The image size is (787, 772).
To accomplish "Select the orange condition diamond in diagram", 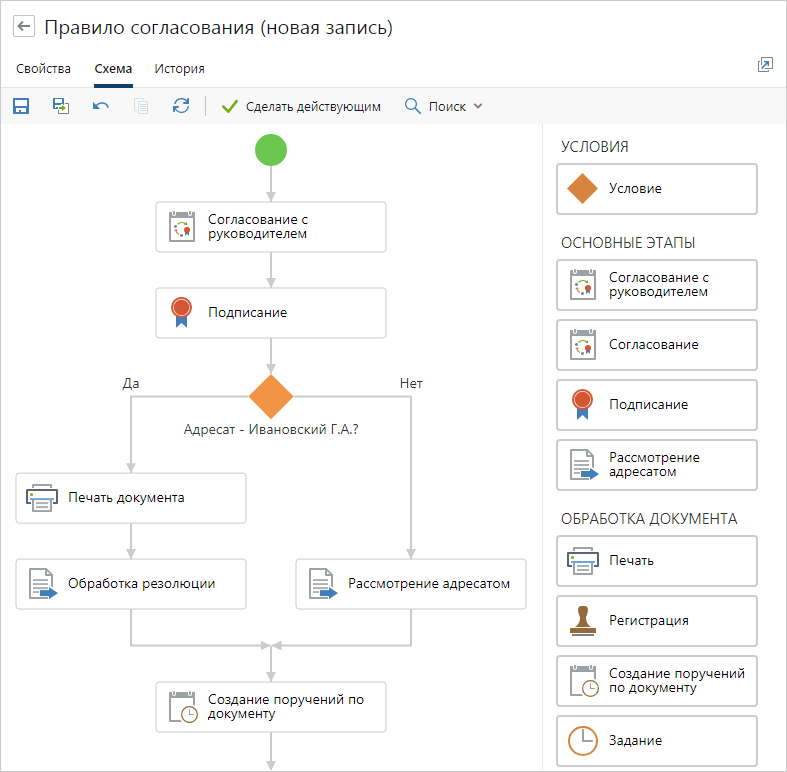I will (271, 397).
